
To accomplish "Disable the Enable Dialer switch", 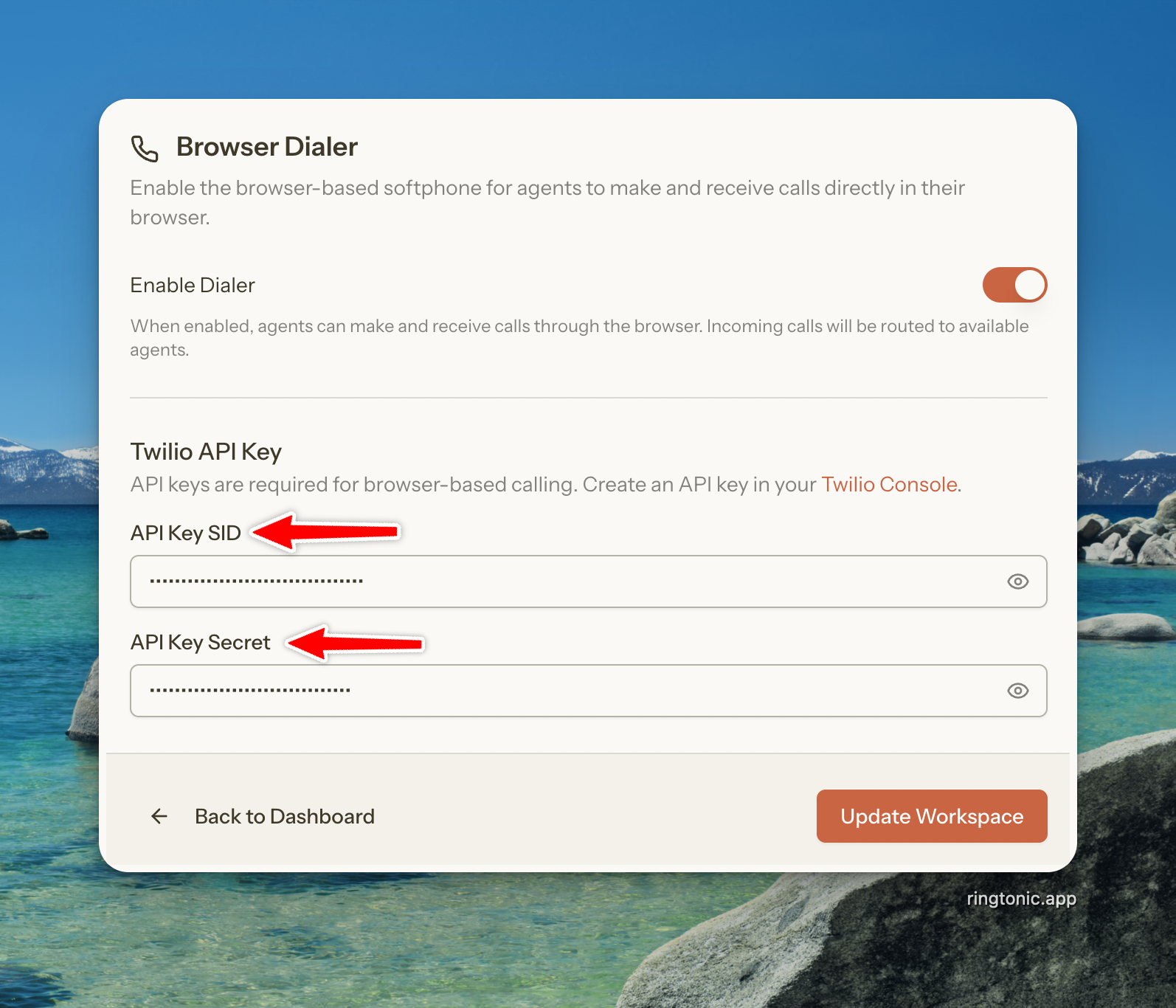I will point(1014,285).
